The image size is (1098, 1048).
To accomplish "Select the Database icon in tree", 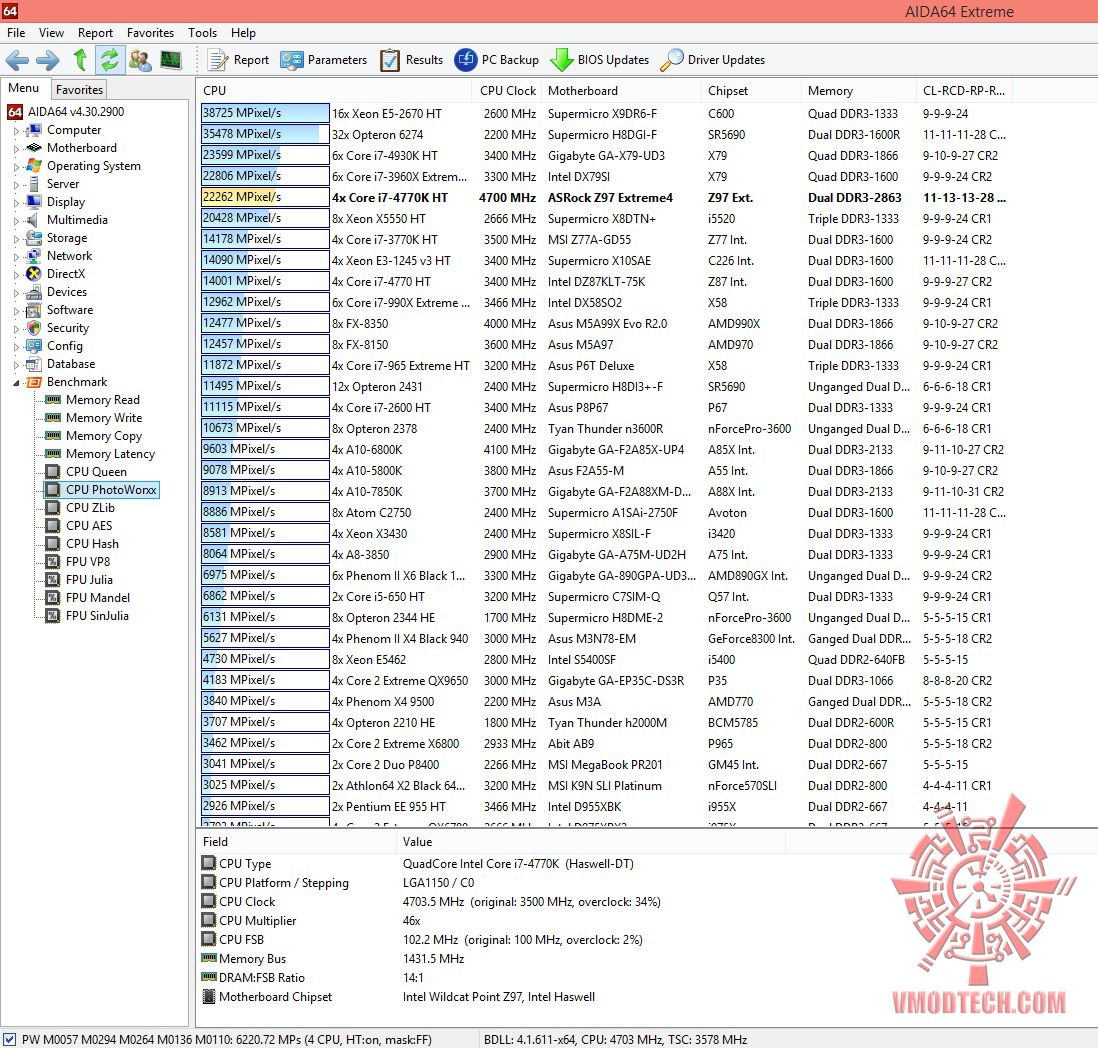I will 34,364.
